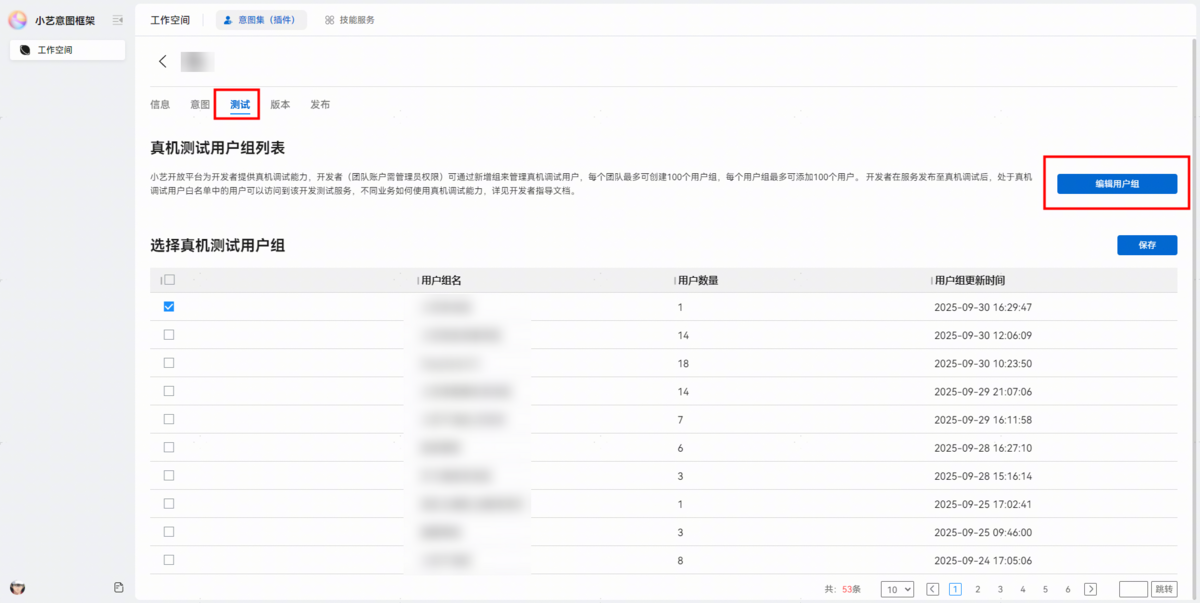Click the document icon in sidebar footer
This screenshot has width=1200, height=603.
point(118,587)
